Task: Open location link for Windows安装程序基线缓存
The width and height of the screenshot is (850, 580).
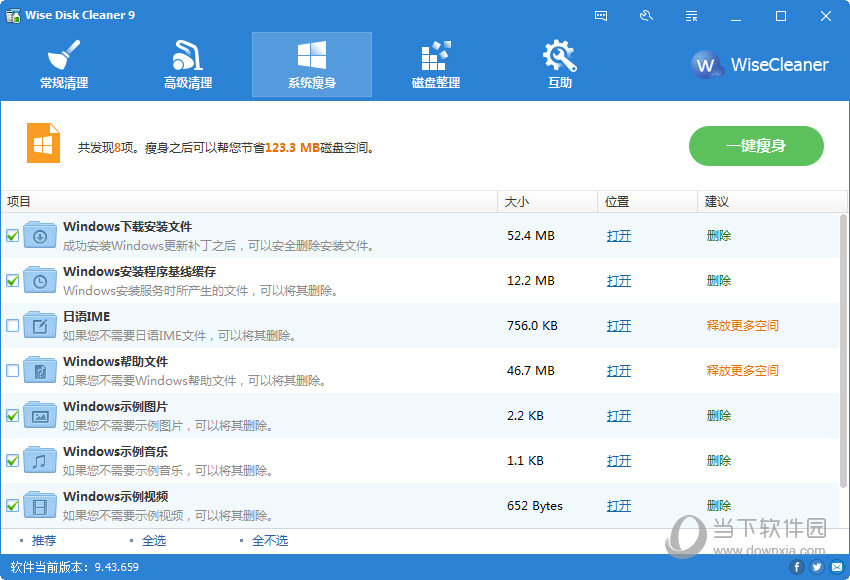Action: click(x=618, y=281)
